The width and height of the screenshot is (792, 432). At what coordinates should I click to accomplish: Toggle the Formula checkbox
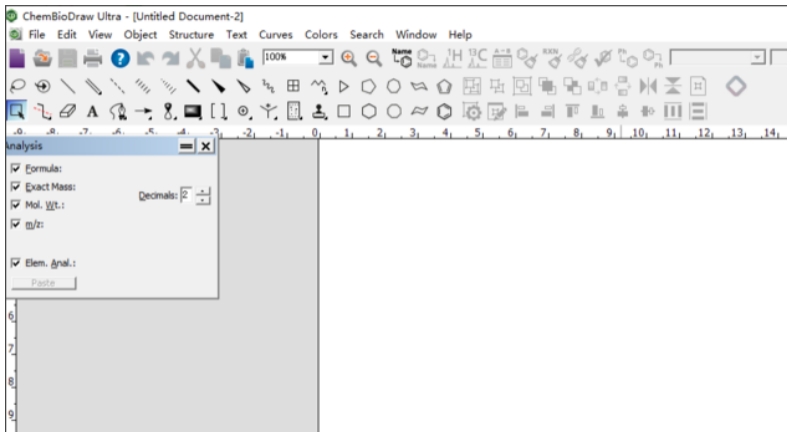click(16, 168)
